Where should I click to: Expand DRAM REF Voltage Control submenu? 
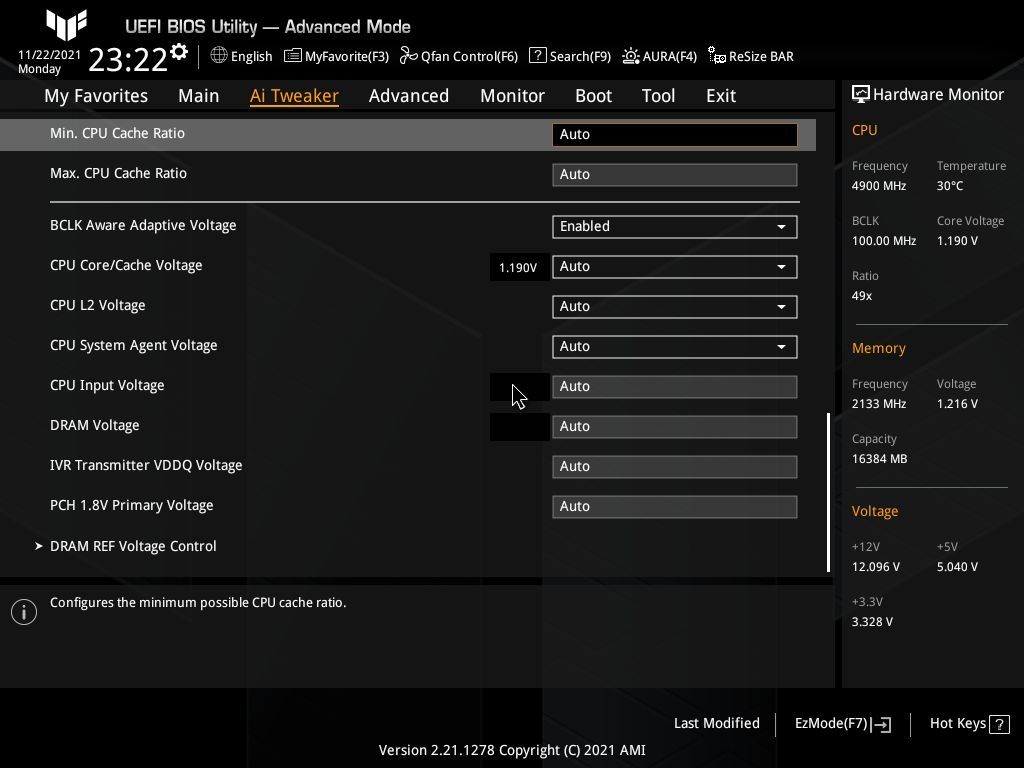pyautogui.click(x=133, y=546)
